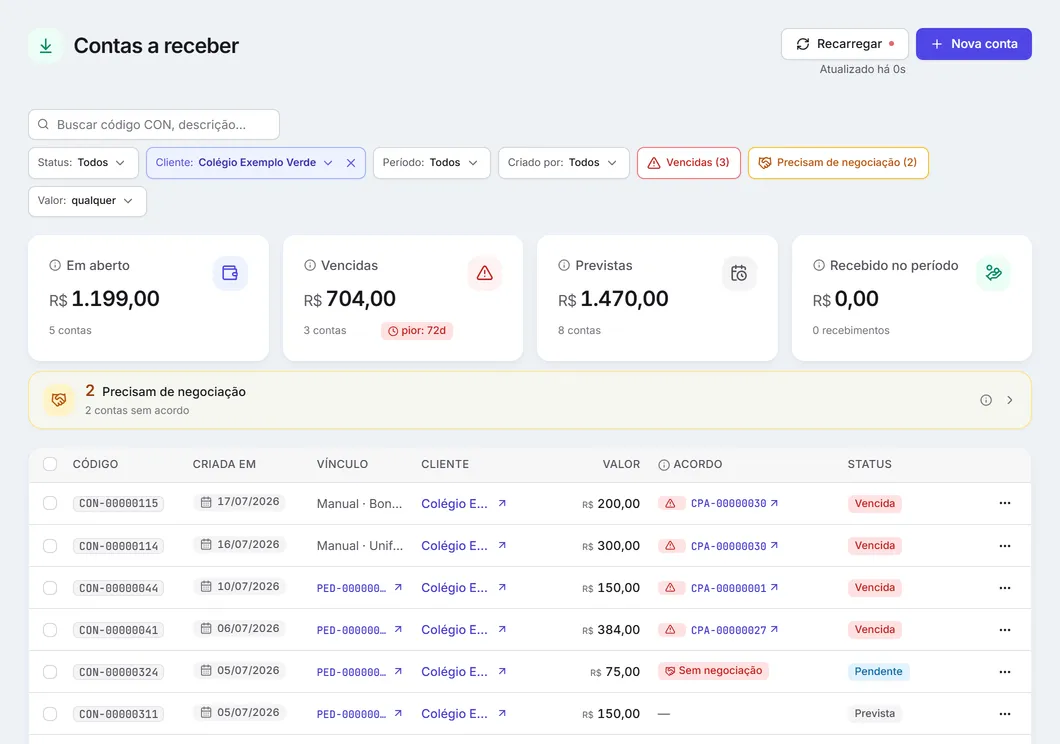1060x744 pixels.
Task: Click warning icon in CON-00000041 acordo cell
Action: click(x=670, y=629)
